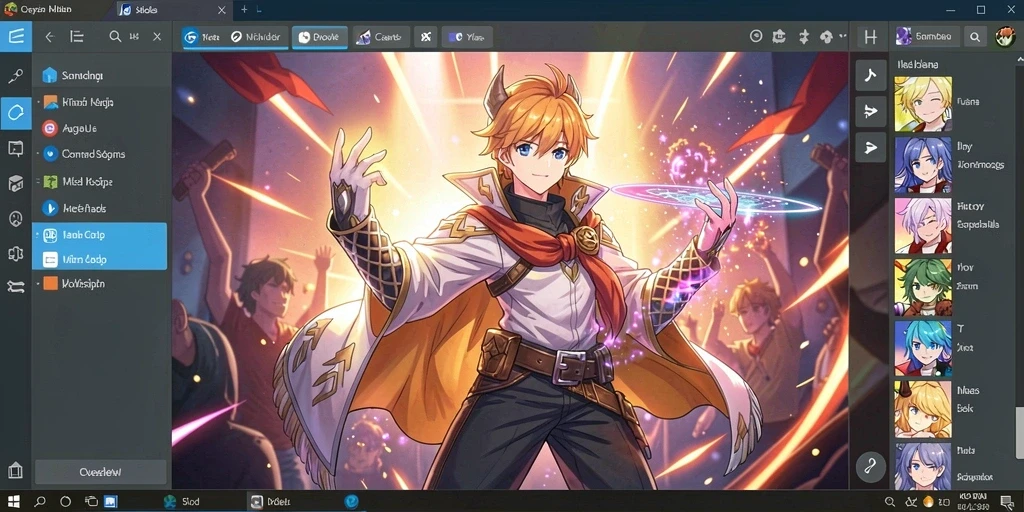Open the presentation screen icon in left rail
Image resolution: width=1024 pixels, height=512 pixels.
click(x=16, y=148)
